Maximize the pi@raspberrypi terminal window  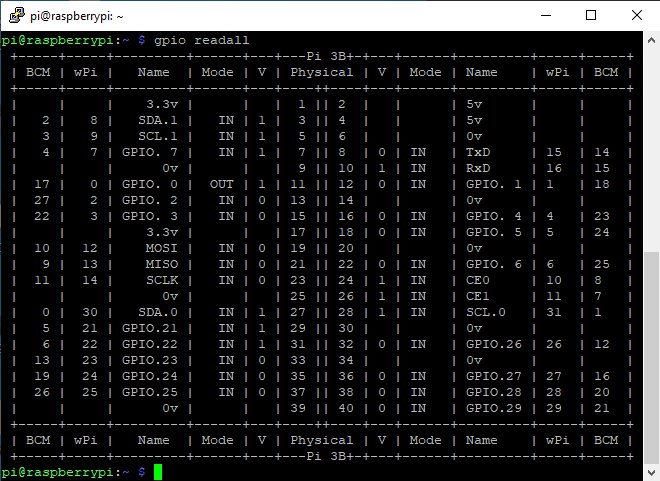pyautogui.click(x=591, y=16)
